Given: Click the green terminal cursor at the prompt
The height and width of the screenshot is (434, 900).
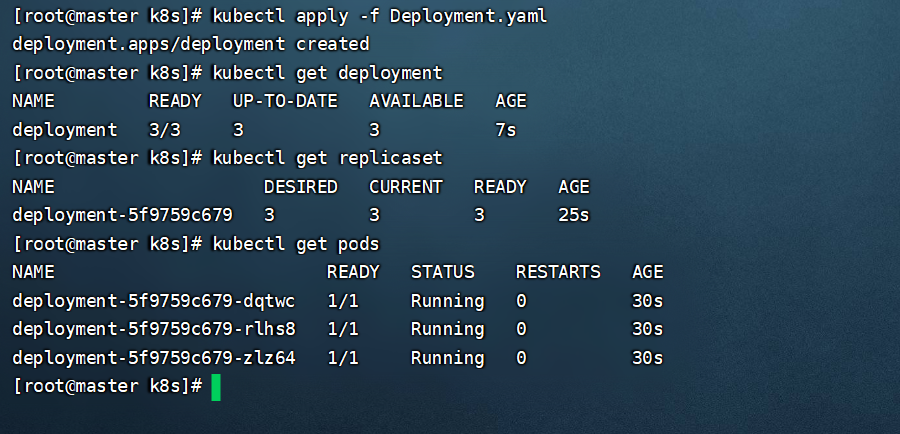Looking at the screenshot, I should point(216,387).
